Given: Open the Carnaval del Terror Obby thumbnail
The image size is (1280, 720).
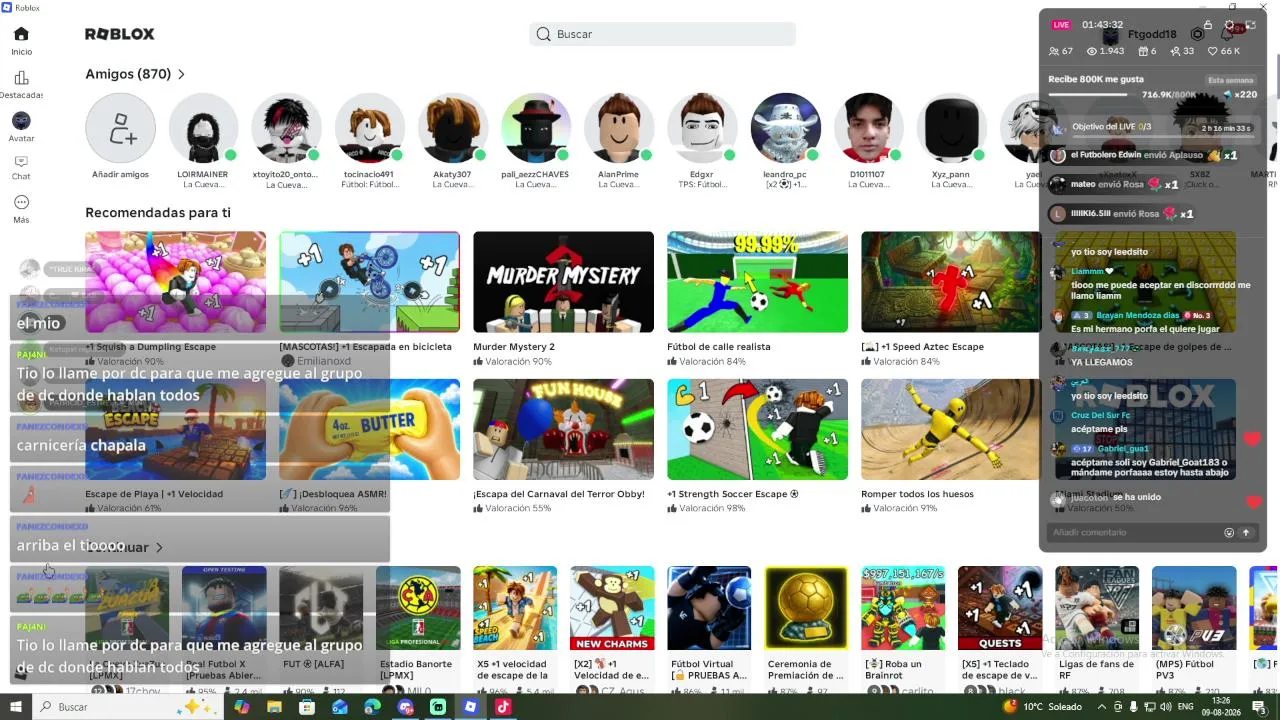Looking at the screenshot, I should point(563,429).
